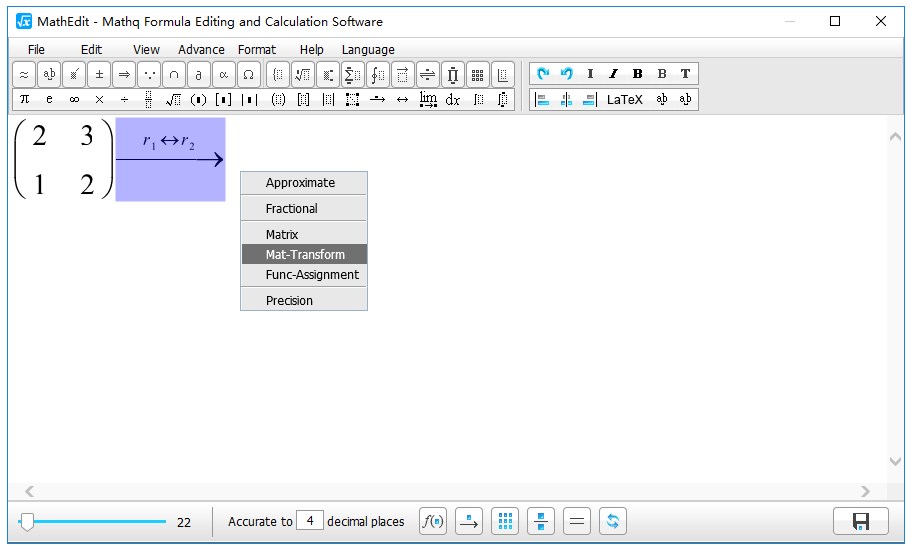
Task: Click the zoom slider handle
Action: [26, 521]
